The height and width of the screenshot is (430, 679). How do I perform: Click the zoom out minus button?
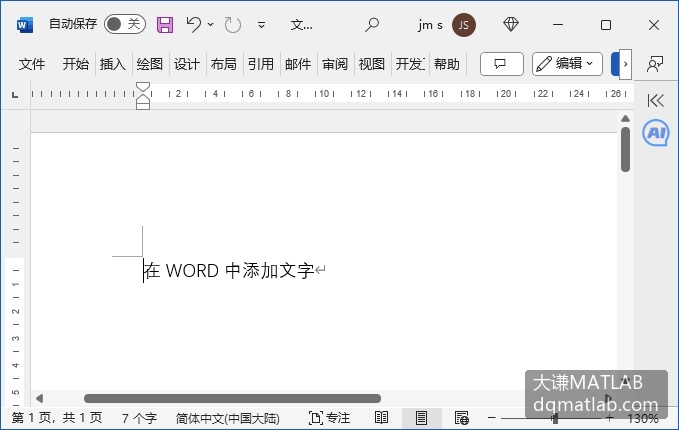pyautogui.click(x=491, y=418)
